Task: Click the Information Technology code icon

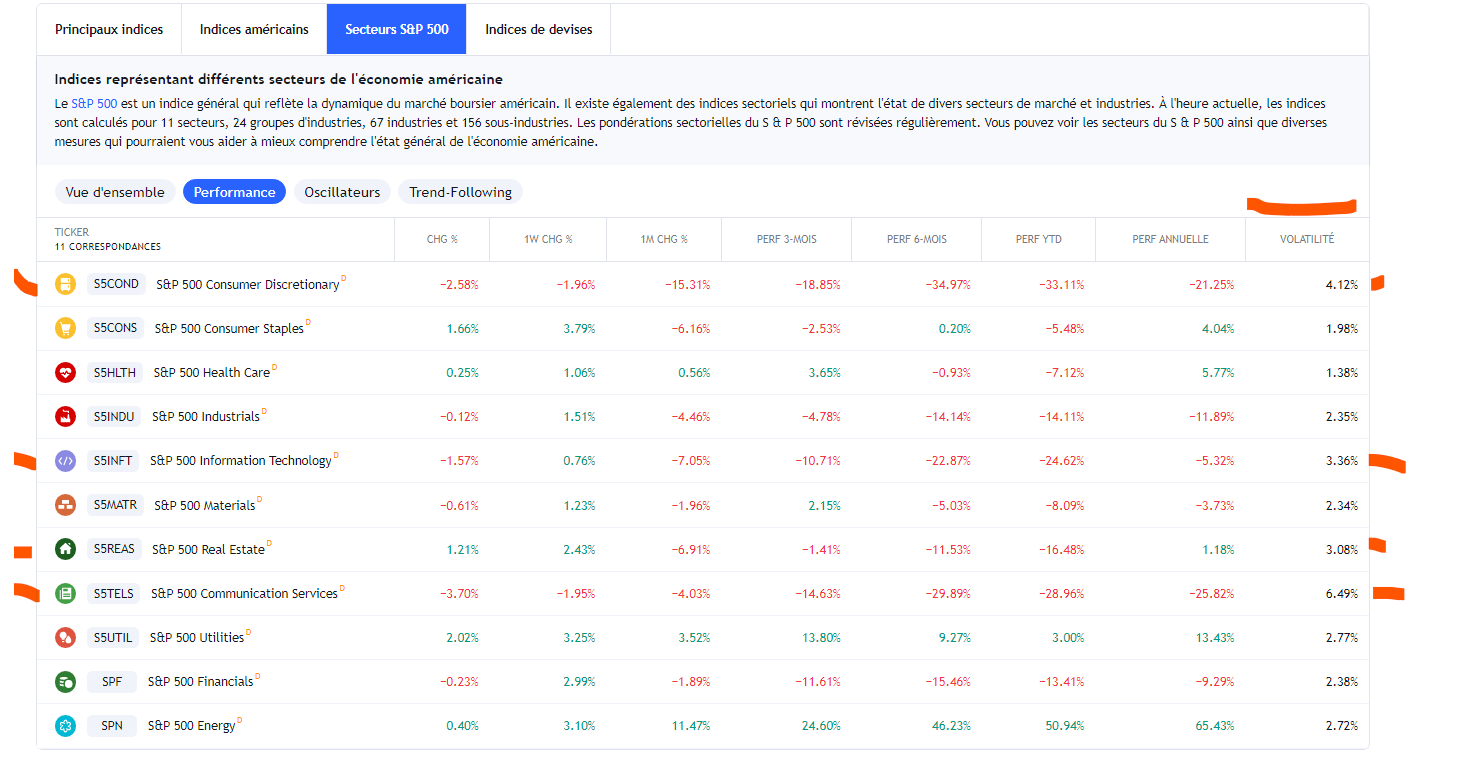Action: [x=65, y=461]
